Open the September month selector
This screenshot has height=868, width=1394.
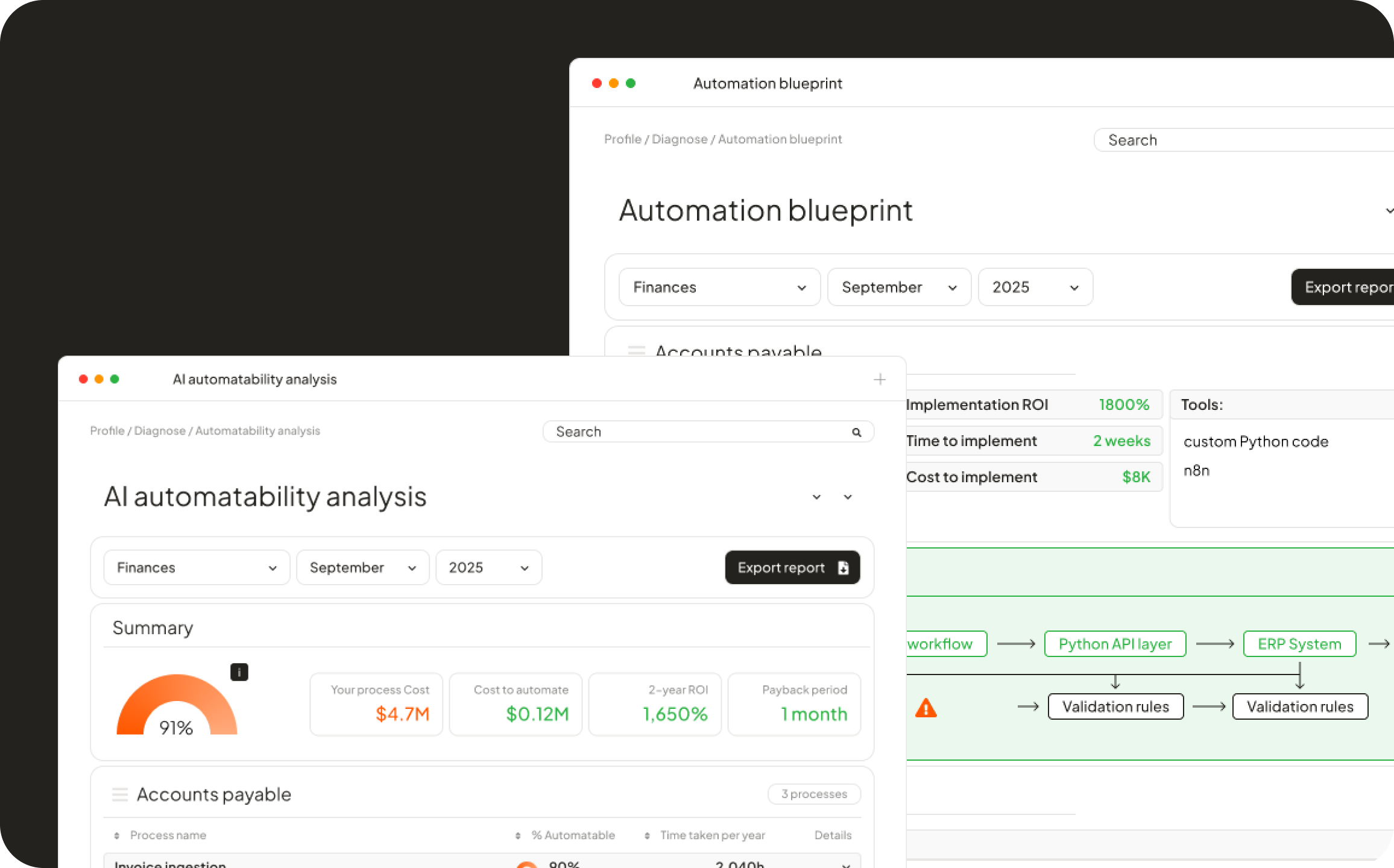(362, 567)
